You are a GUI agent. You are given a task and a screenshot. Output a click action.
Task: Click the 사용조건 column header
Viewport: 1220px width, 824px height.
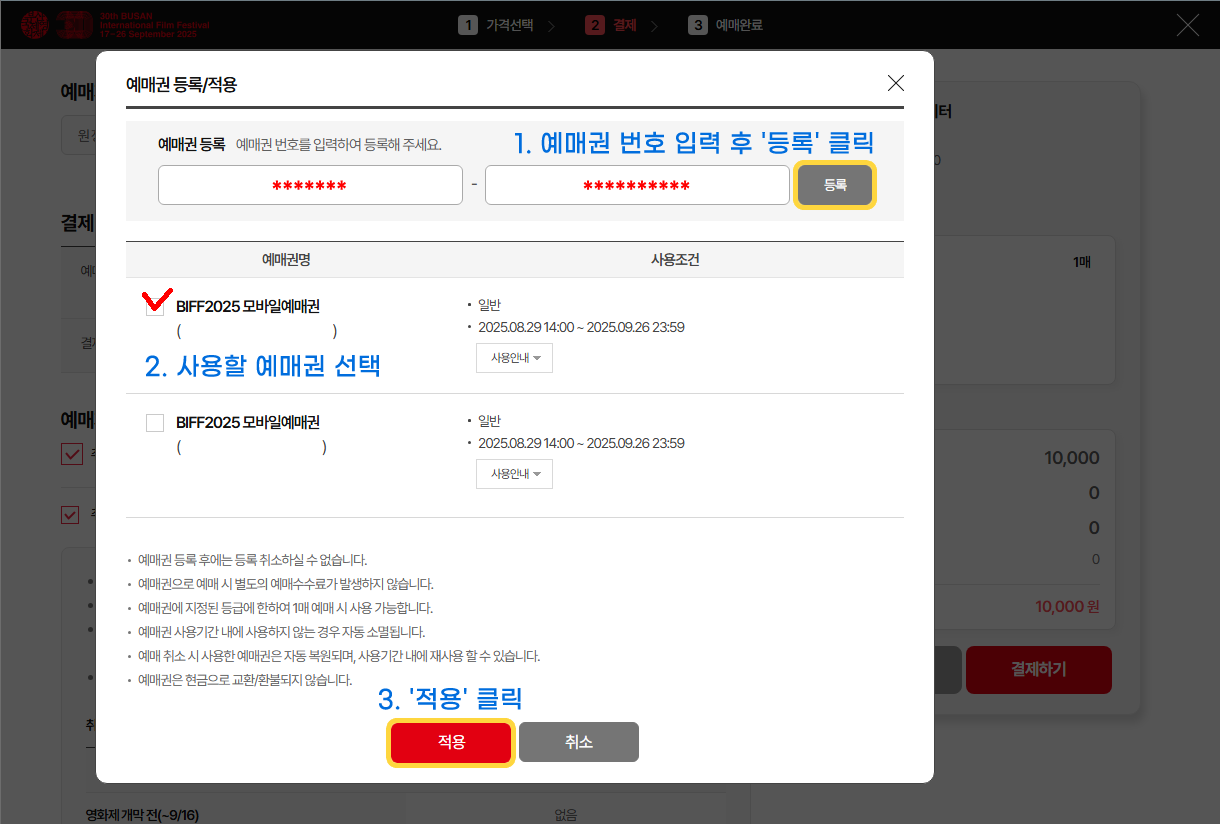tap(675, 260)
